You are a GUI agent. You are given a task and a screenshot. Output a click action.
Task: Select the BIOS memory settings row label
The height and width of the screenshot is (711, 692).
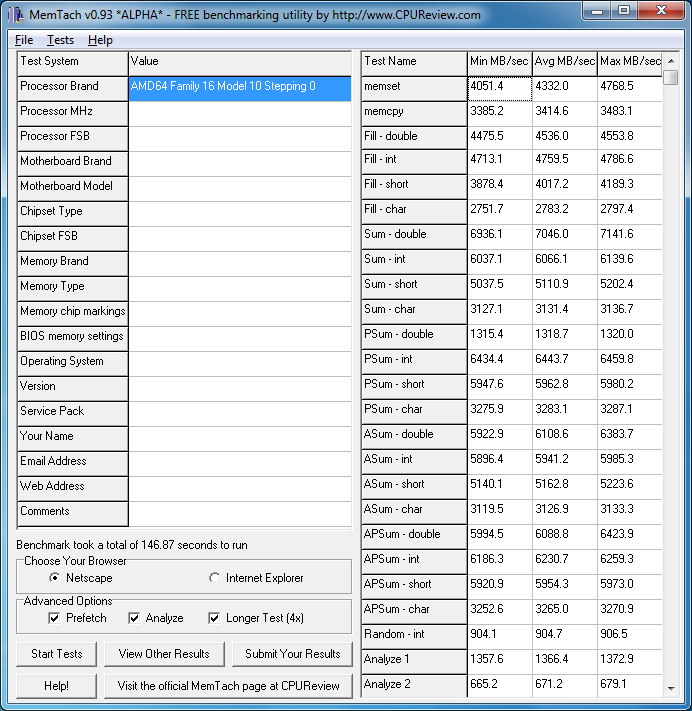[x=73, y=339]
